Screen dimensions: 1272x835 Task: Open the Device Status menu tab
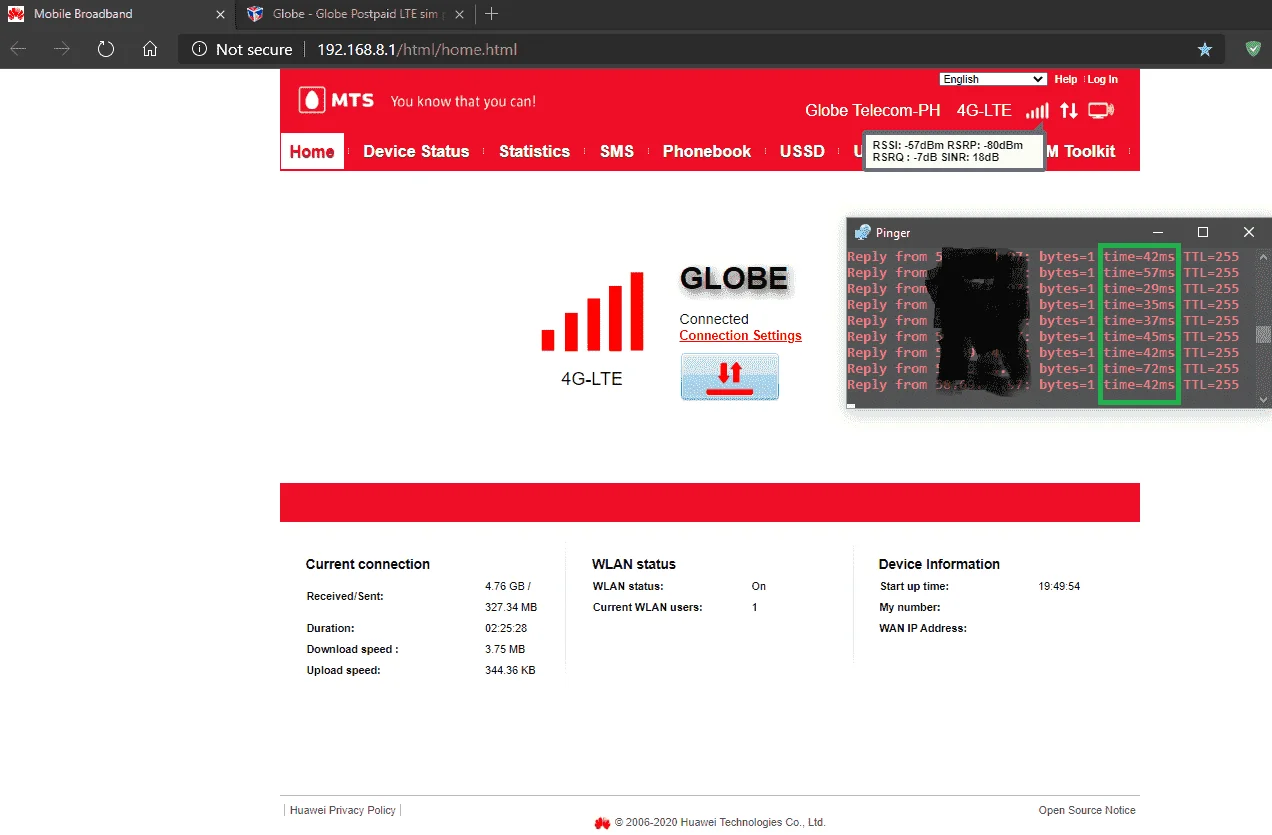tap(416, 151)
